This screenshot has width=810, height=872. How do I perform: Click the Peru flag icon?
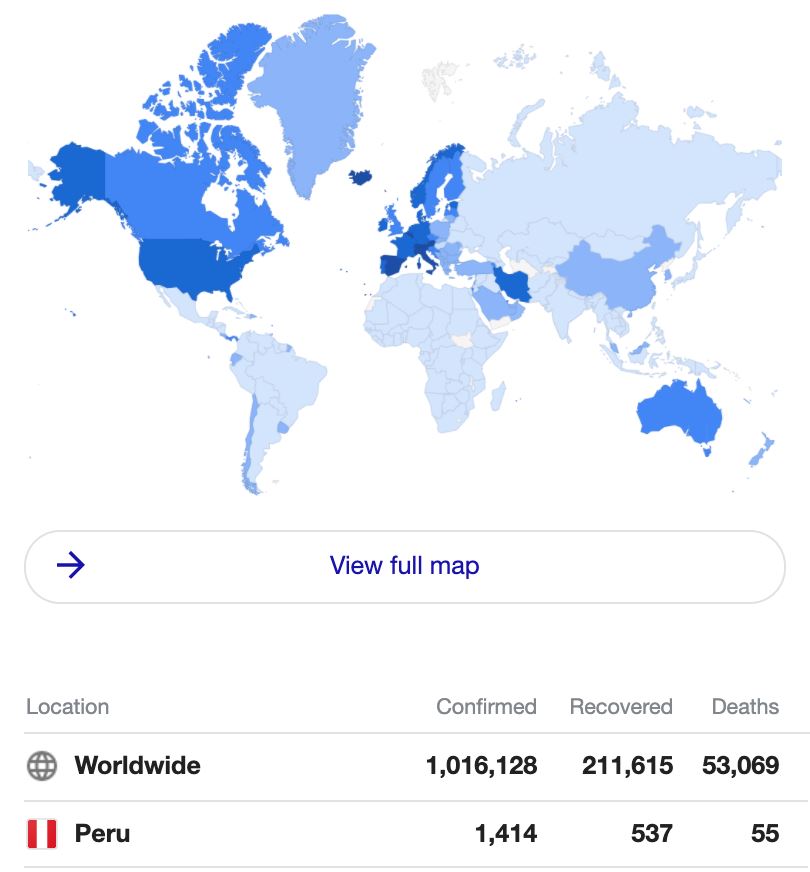pyautogui.click(x=41, y=833)
